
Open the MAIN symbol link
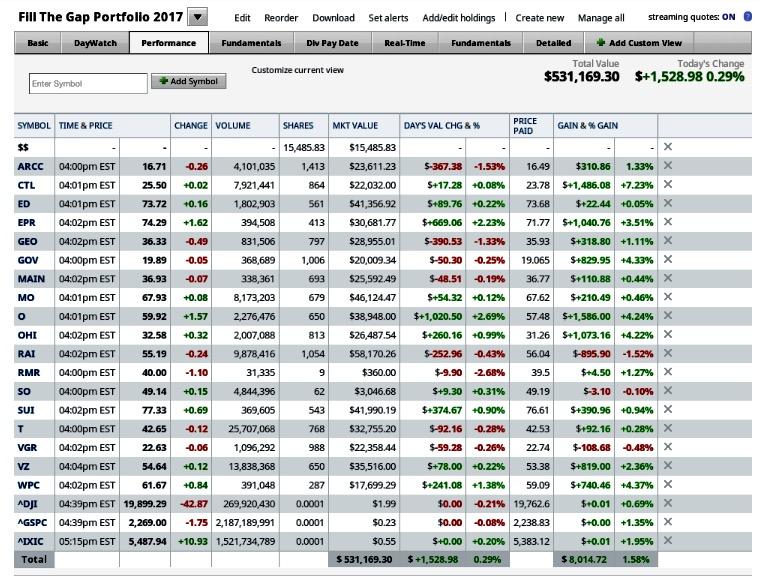31,279
